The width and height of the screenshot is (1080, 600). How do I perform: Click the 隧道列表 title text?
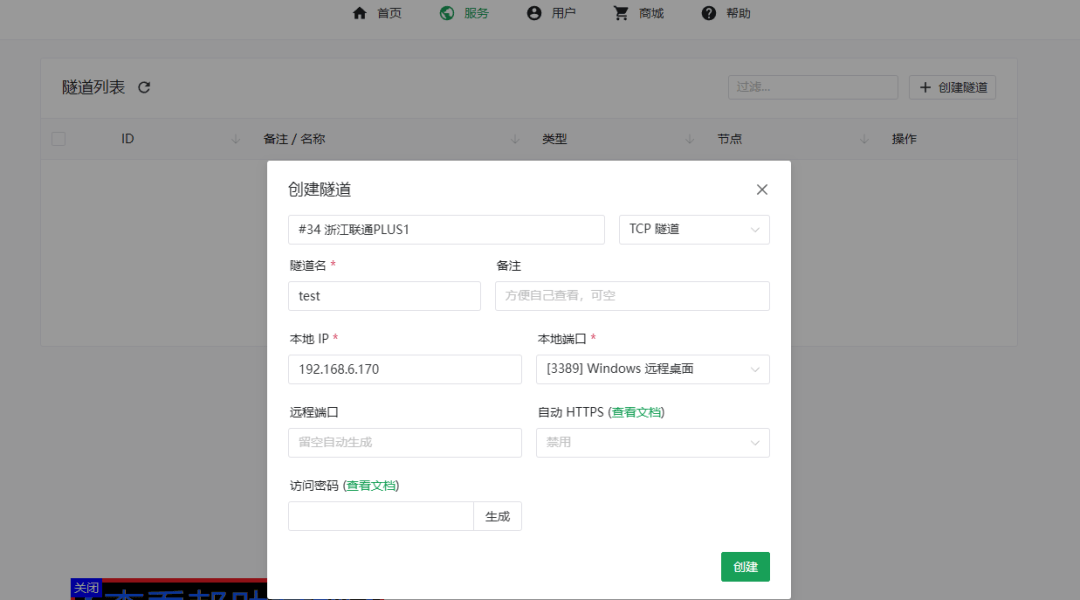pos(94,87)
